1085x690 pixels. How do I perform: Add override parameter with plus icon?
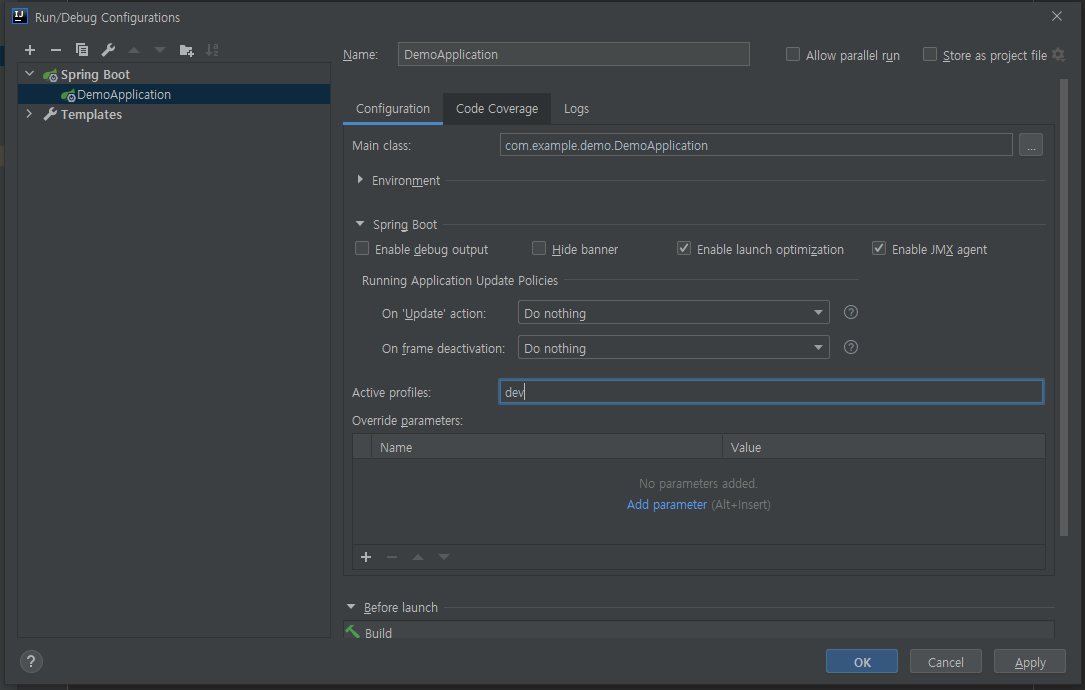(366, 556)
